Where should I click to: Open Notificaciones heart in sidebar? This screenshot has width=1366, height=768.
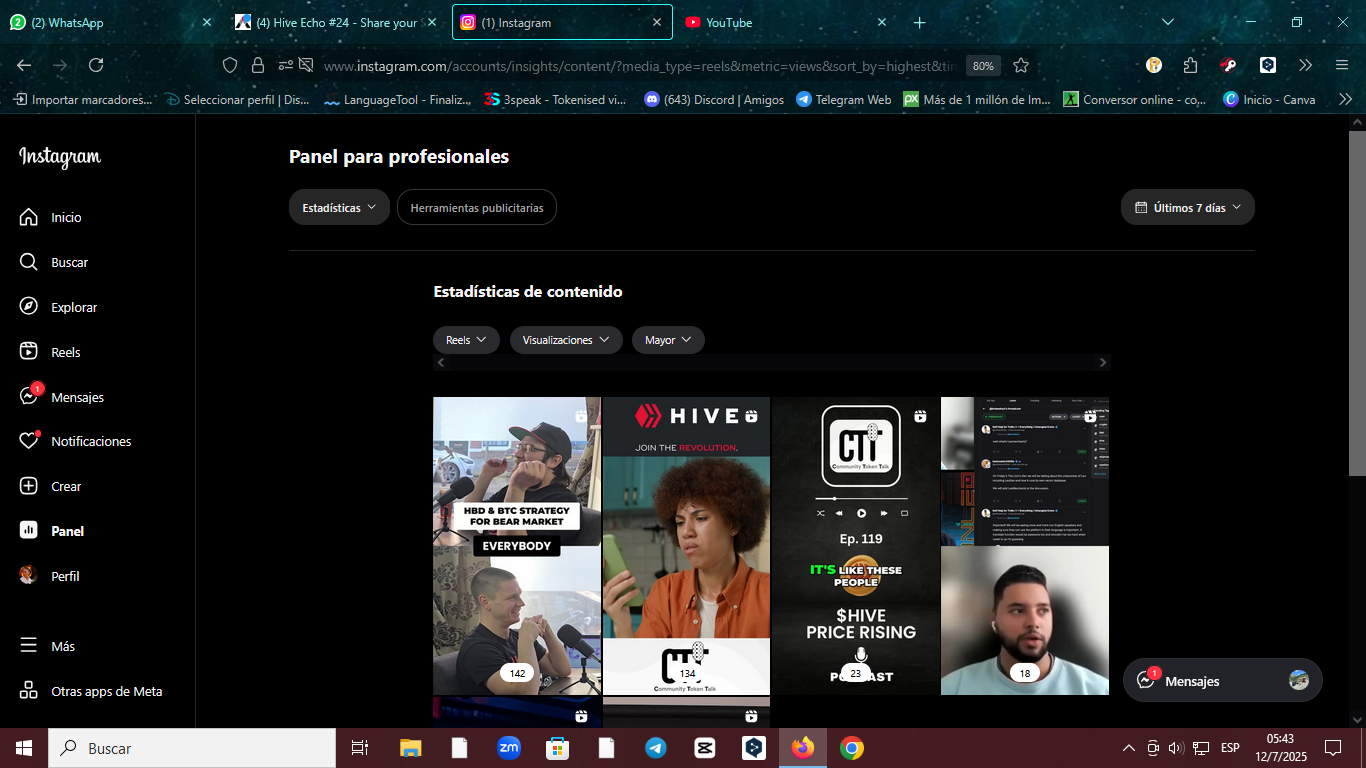pyautogui.click(x=75, y=441)
